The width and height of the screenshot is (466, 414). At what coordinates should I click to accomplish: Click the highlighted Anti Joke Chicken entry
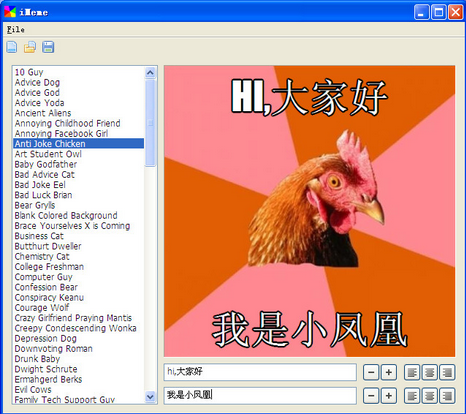point(79,144)
